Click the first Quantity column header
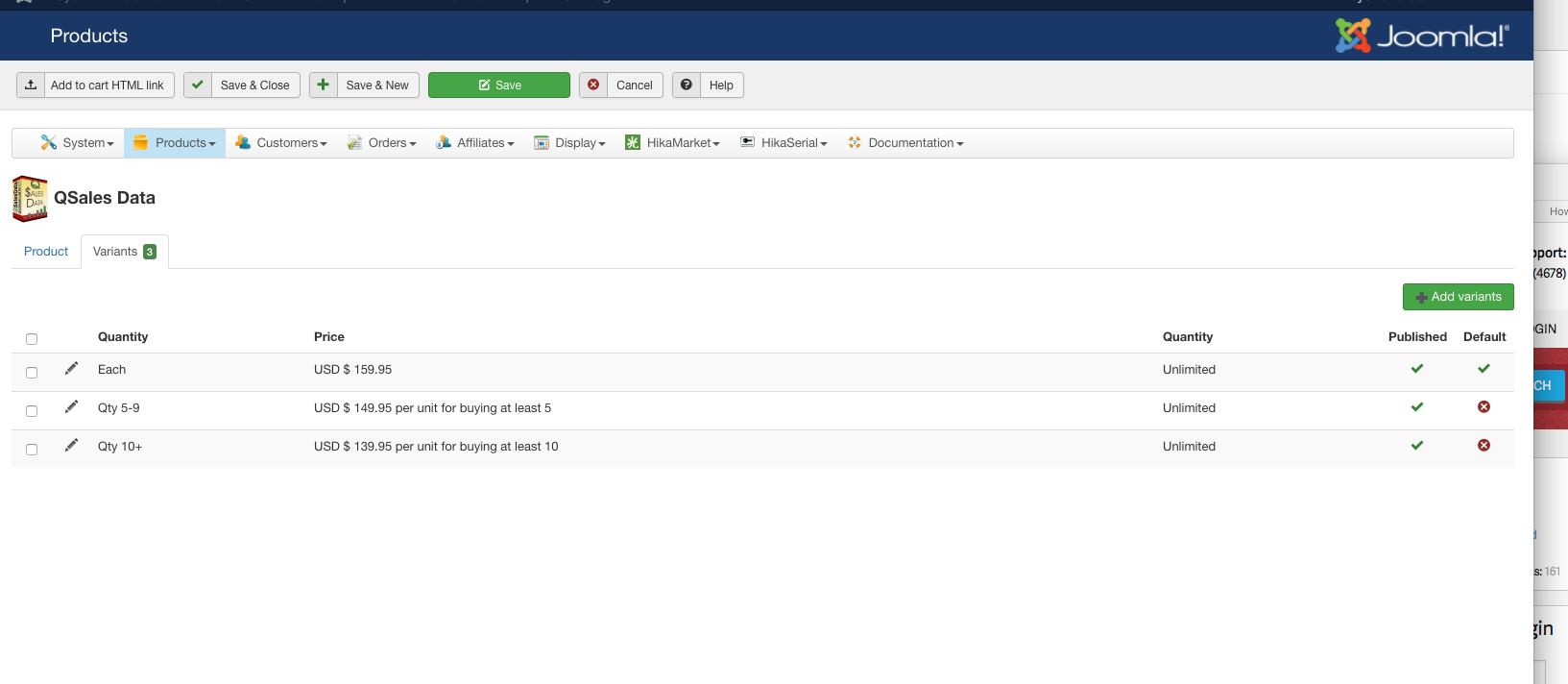Image resolution: width=1568 pixels, height=684 pixels. click(123, 337)
